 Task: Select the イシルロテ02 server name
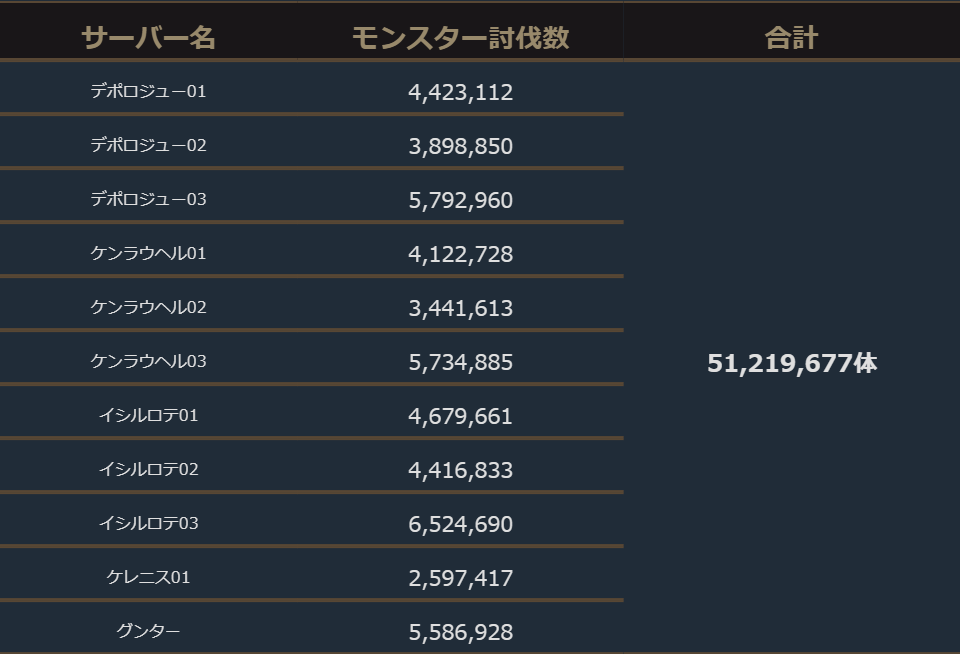click(148, 470)
